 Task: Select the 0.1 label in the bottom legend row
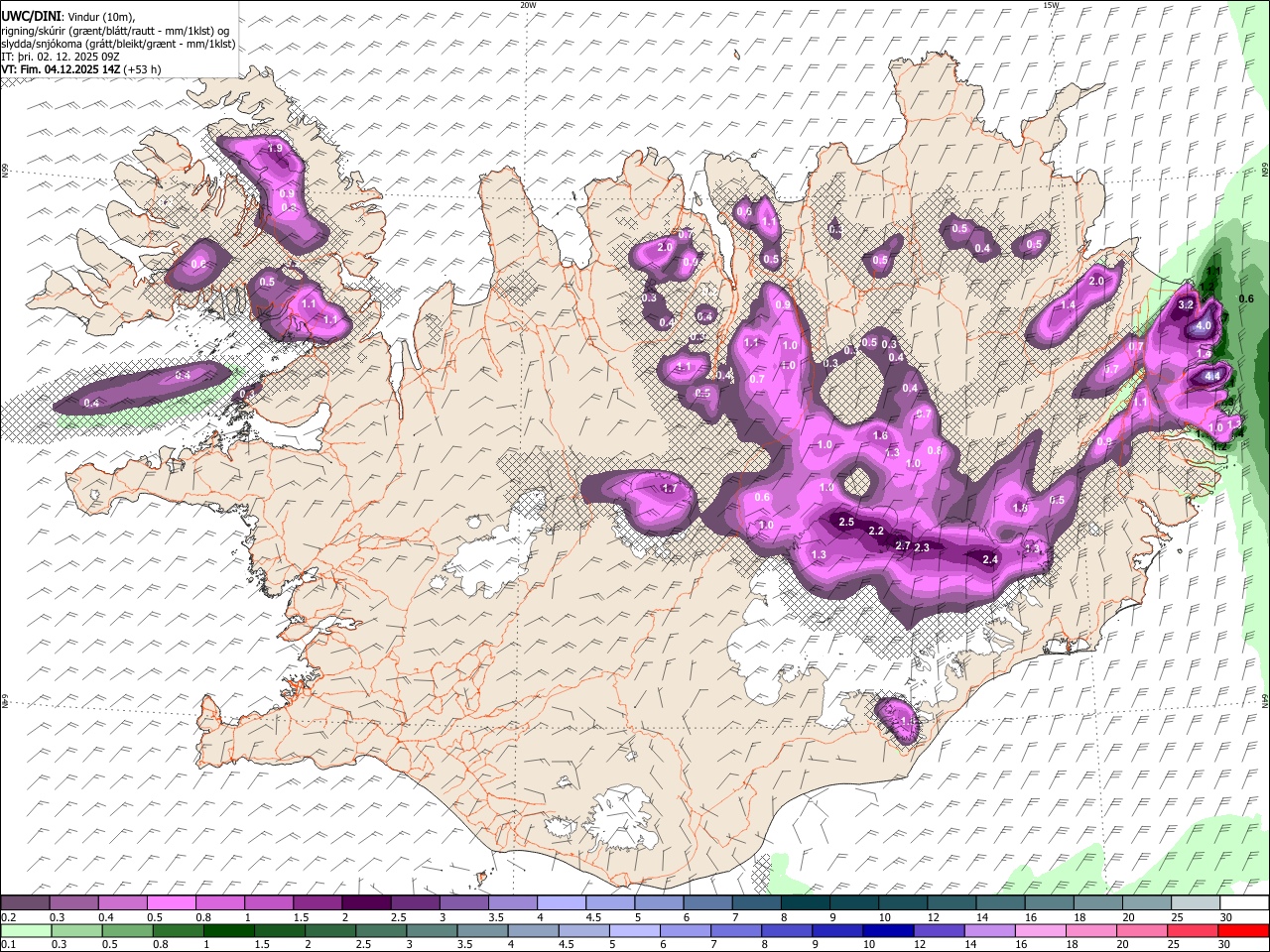click(x=7, y=945)
